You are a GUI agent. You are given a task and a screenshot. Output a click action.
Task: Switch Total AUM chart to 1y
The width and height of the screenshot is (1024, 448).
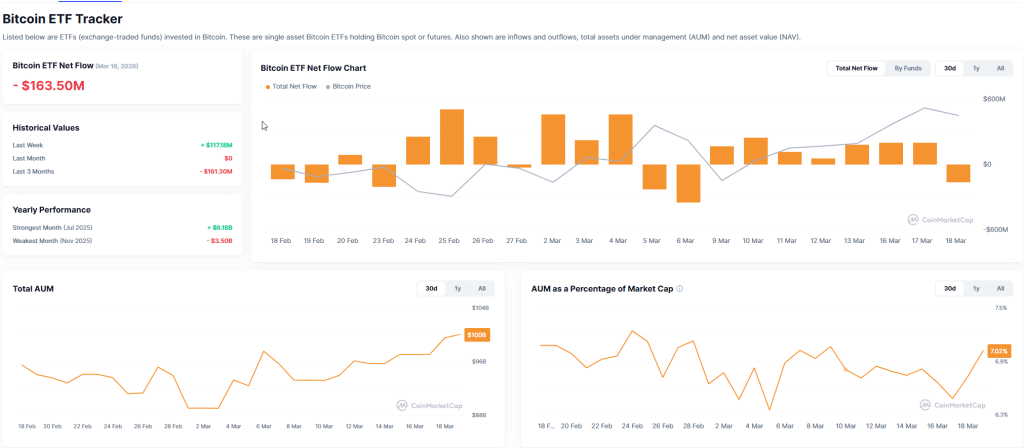(457, 289)
